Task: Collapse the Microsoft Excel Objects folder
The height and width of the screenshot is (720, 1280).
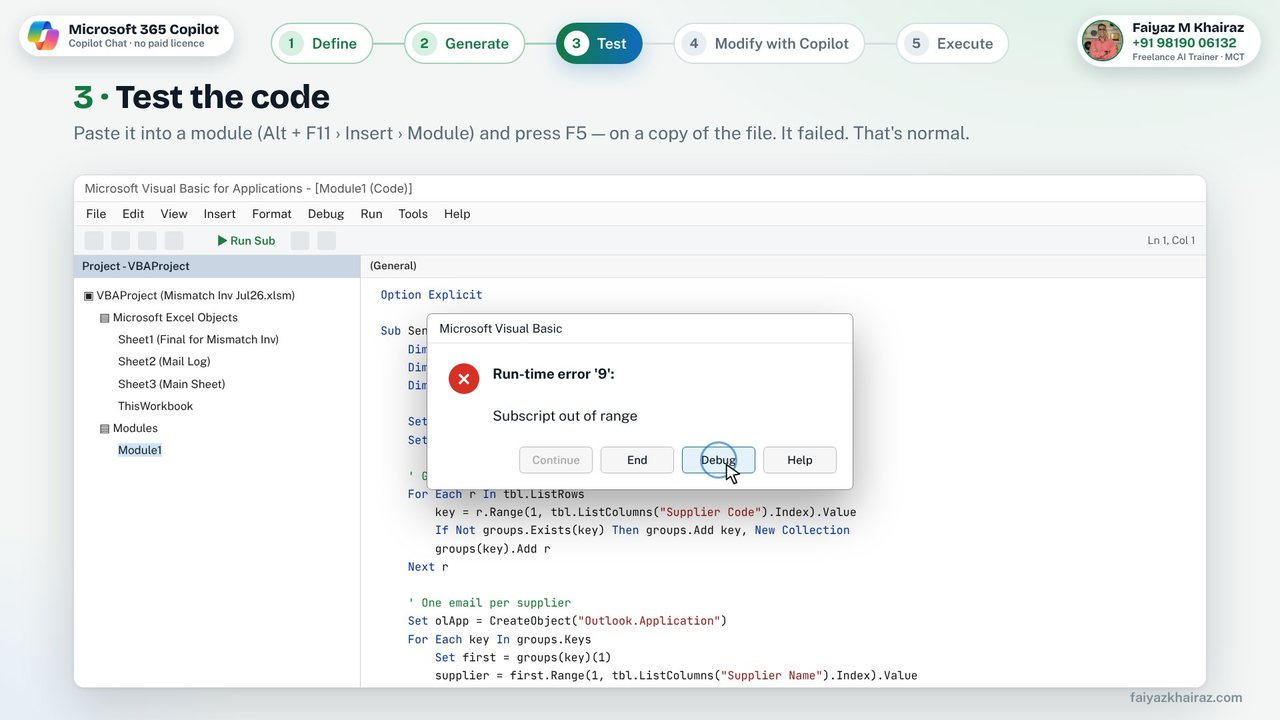Action: (105, 318)
